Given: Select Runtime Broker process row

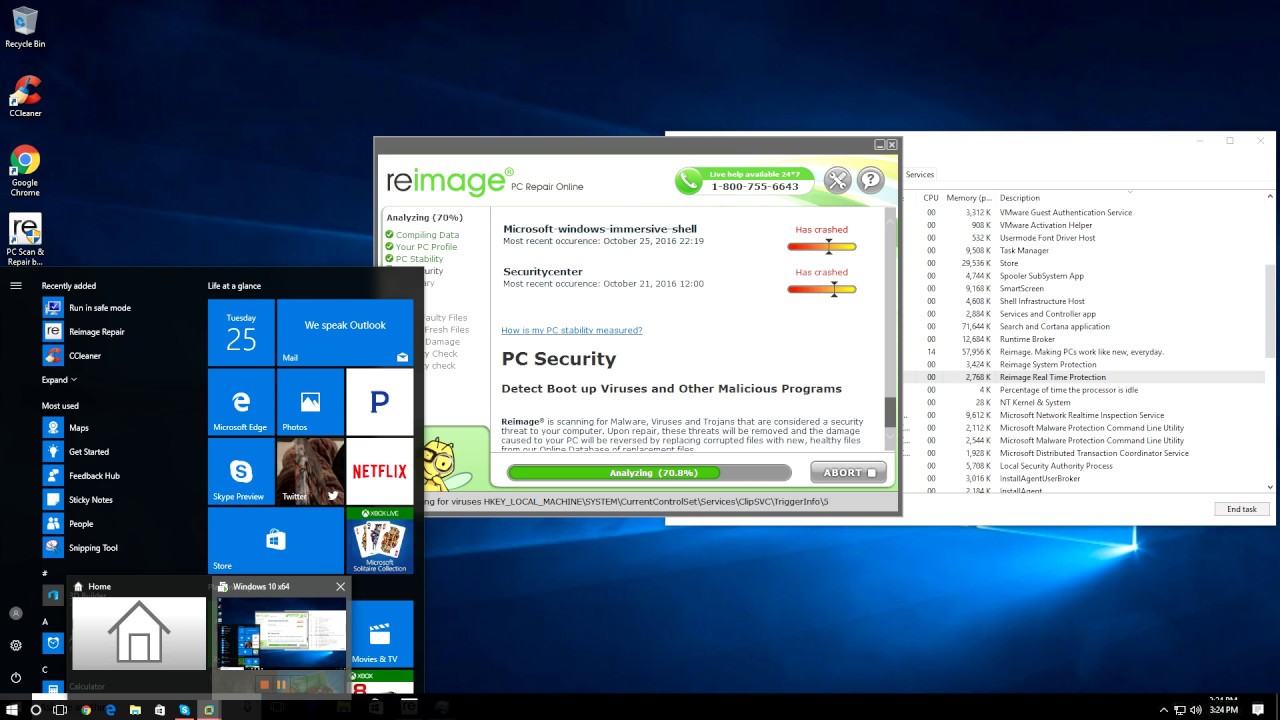Looking at the screenshot, I should [x=1085, y=340].
